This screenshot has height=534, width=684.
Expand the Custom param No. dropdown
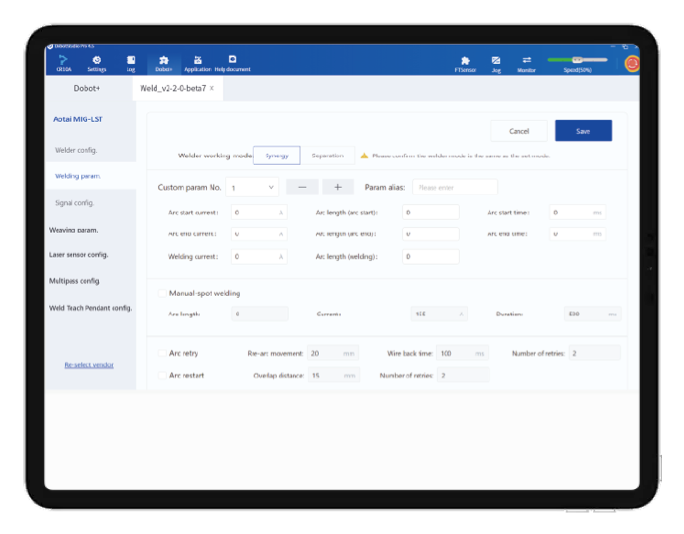coord(252,187)
